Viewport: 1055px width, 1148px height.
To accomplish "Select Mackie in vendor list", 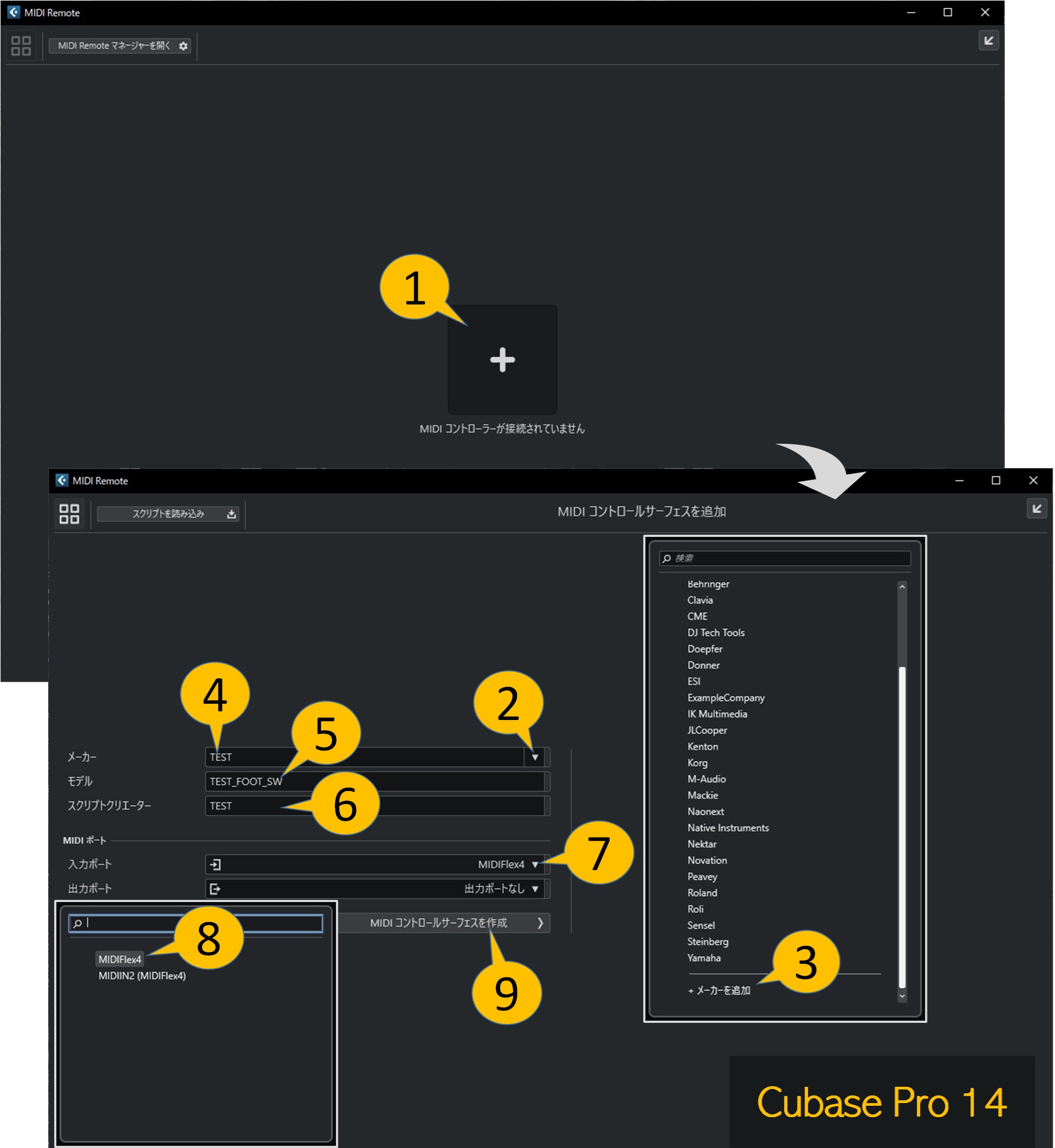I will (703, 795).
